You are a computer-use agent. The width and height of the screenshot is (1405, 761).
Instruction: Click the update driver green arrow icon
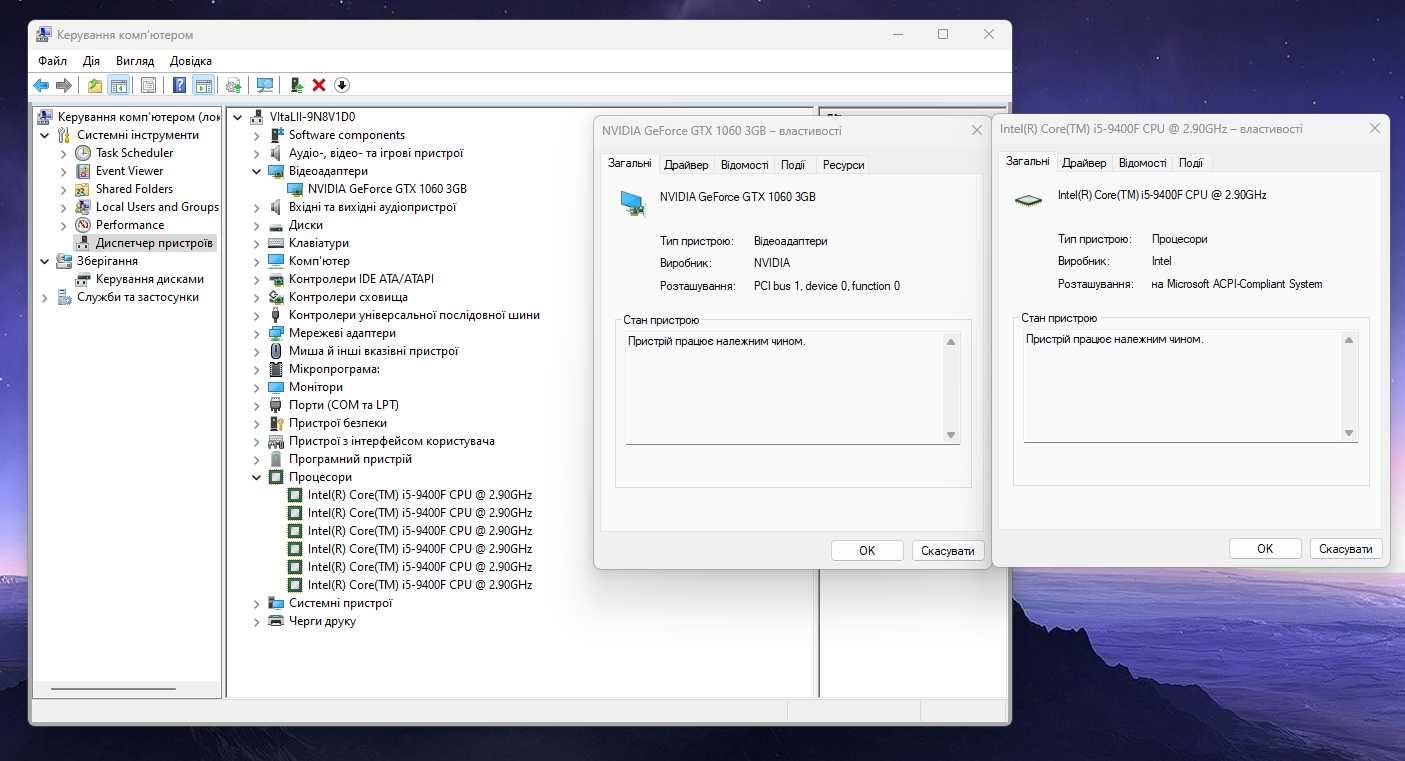(297, 85)
